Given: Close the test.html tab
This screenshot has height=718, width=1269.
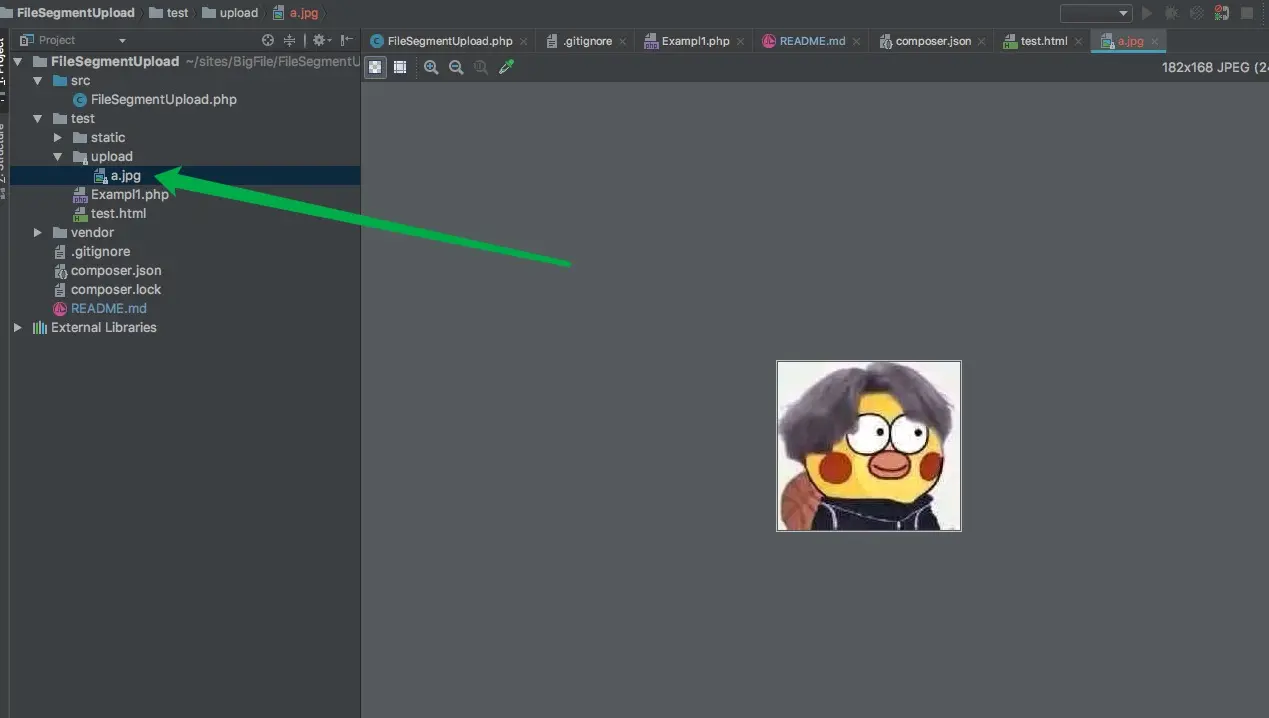Looking at the screenshot, I should point(1078,42).
